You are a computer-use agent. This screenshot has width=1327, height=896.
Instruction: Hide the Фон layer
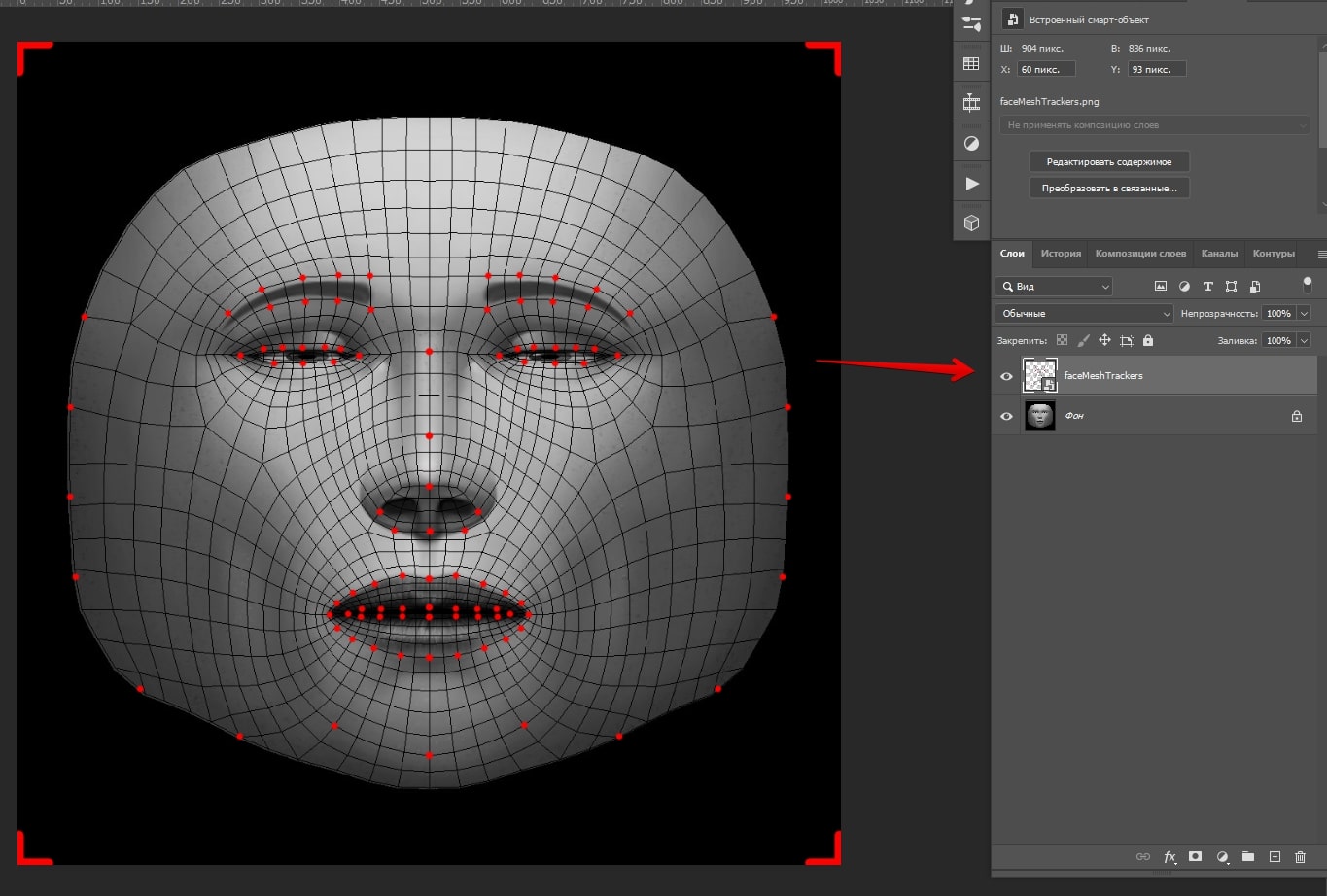(1006, 416)
